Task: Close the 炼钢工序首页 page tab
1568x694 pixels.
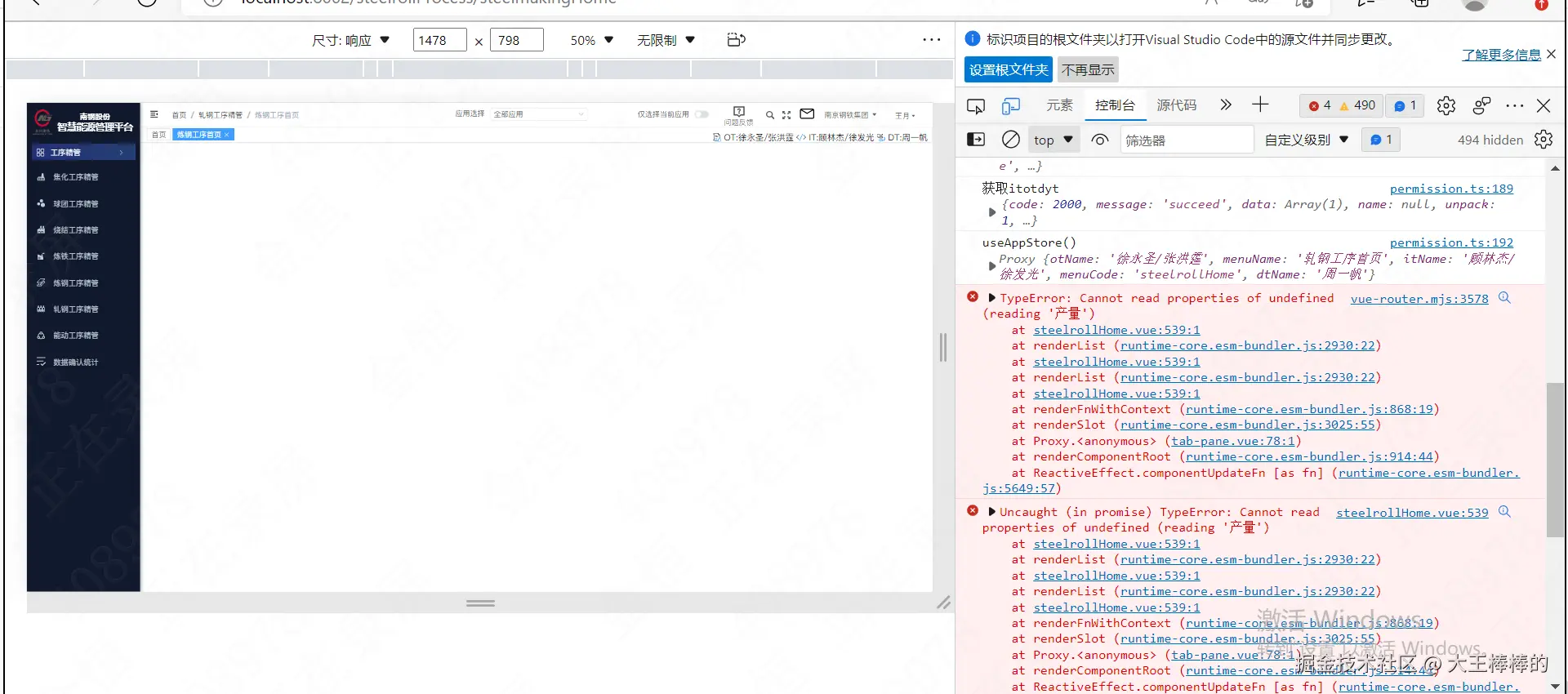Action: click(x=227, y=135)
